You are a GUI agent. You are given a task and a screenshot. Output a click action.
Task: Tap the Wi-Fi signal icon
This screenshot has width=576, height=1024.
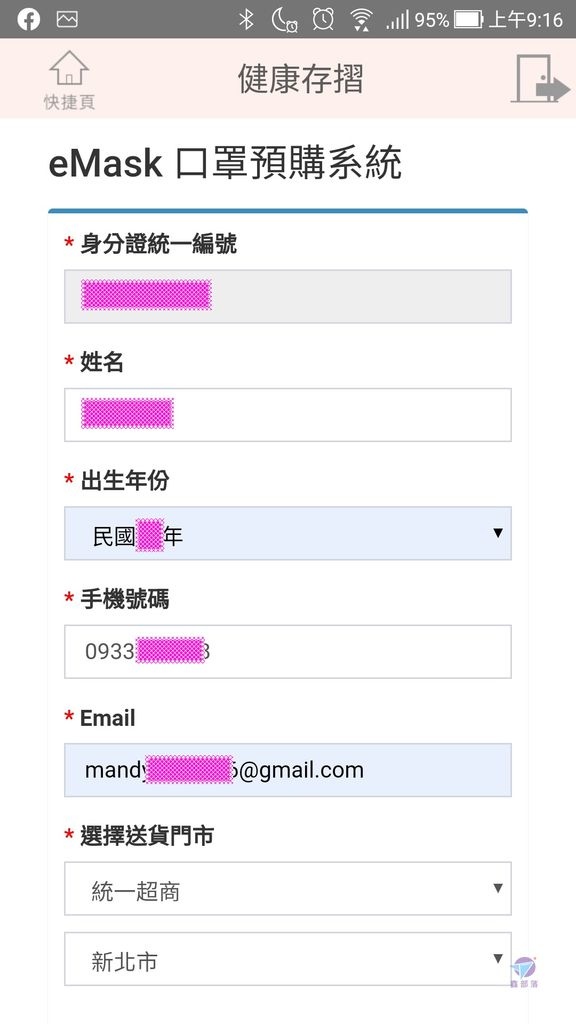pos(360,20)
